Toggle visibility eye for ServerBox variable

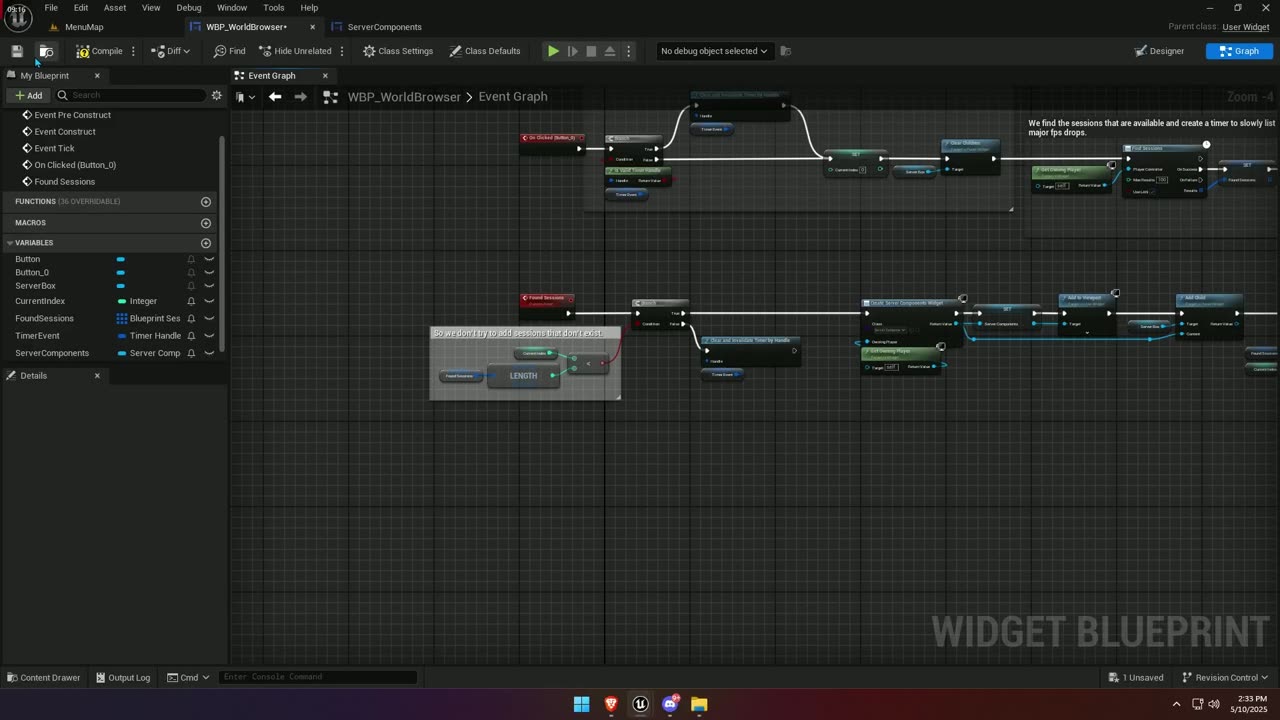pos(209,286)
